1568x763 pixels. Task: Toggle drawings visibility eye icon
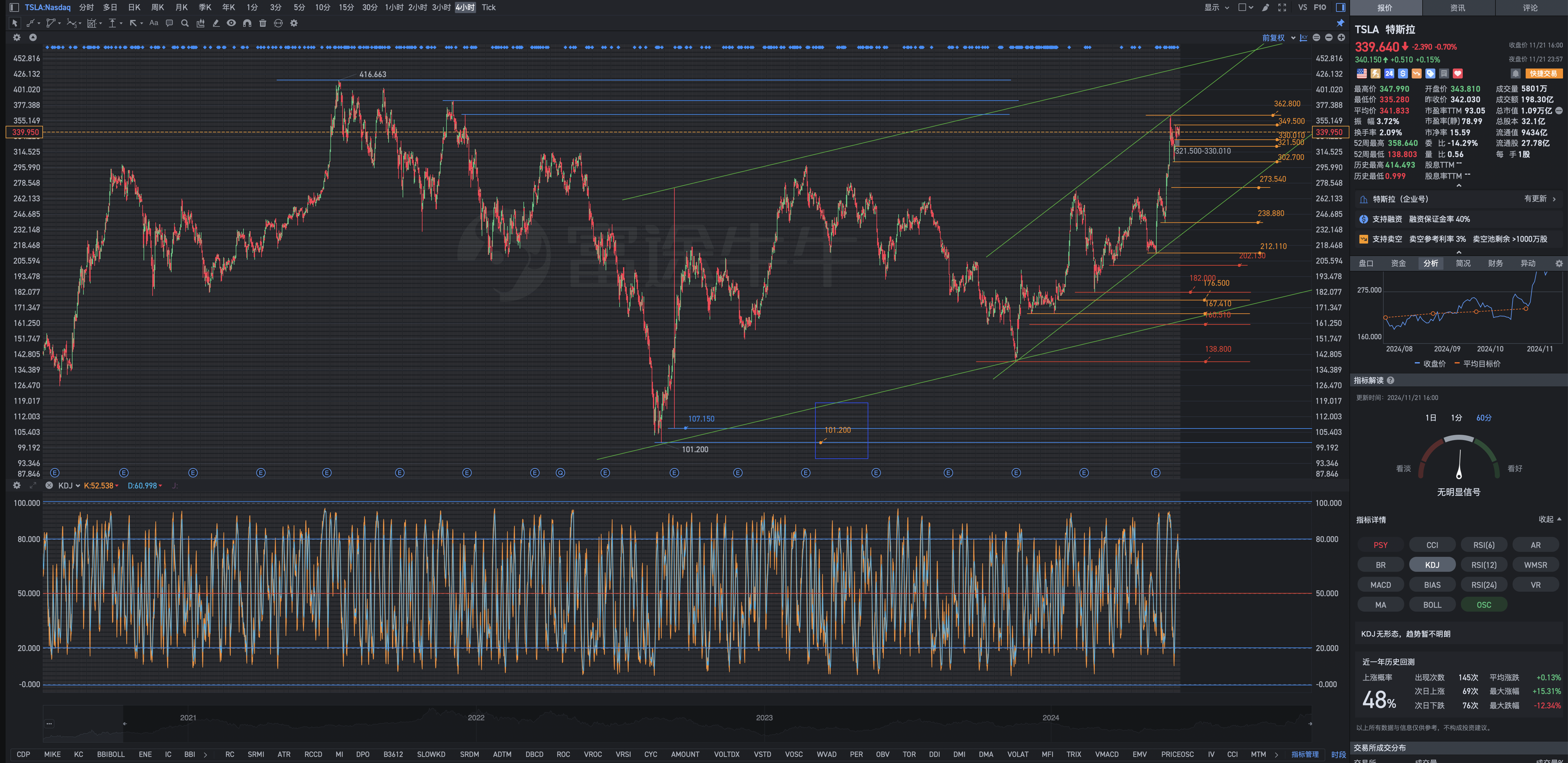[231, 23]
